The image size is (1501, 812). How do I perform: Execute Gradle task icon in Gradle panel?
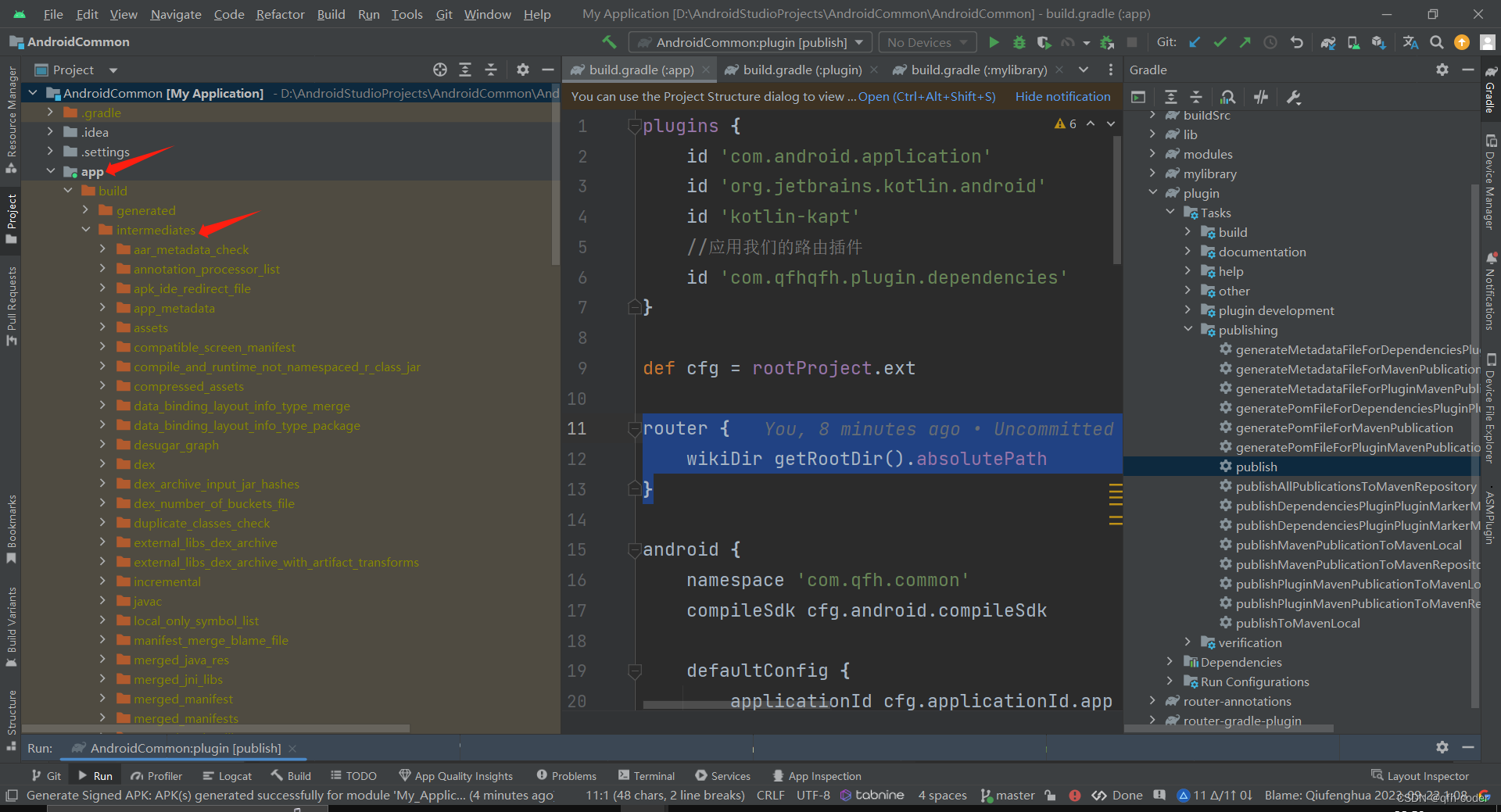pos(1138,97)
